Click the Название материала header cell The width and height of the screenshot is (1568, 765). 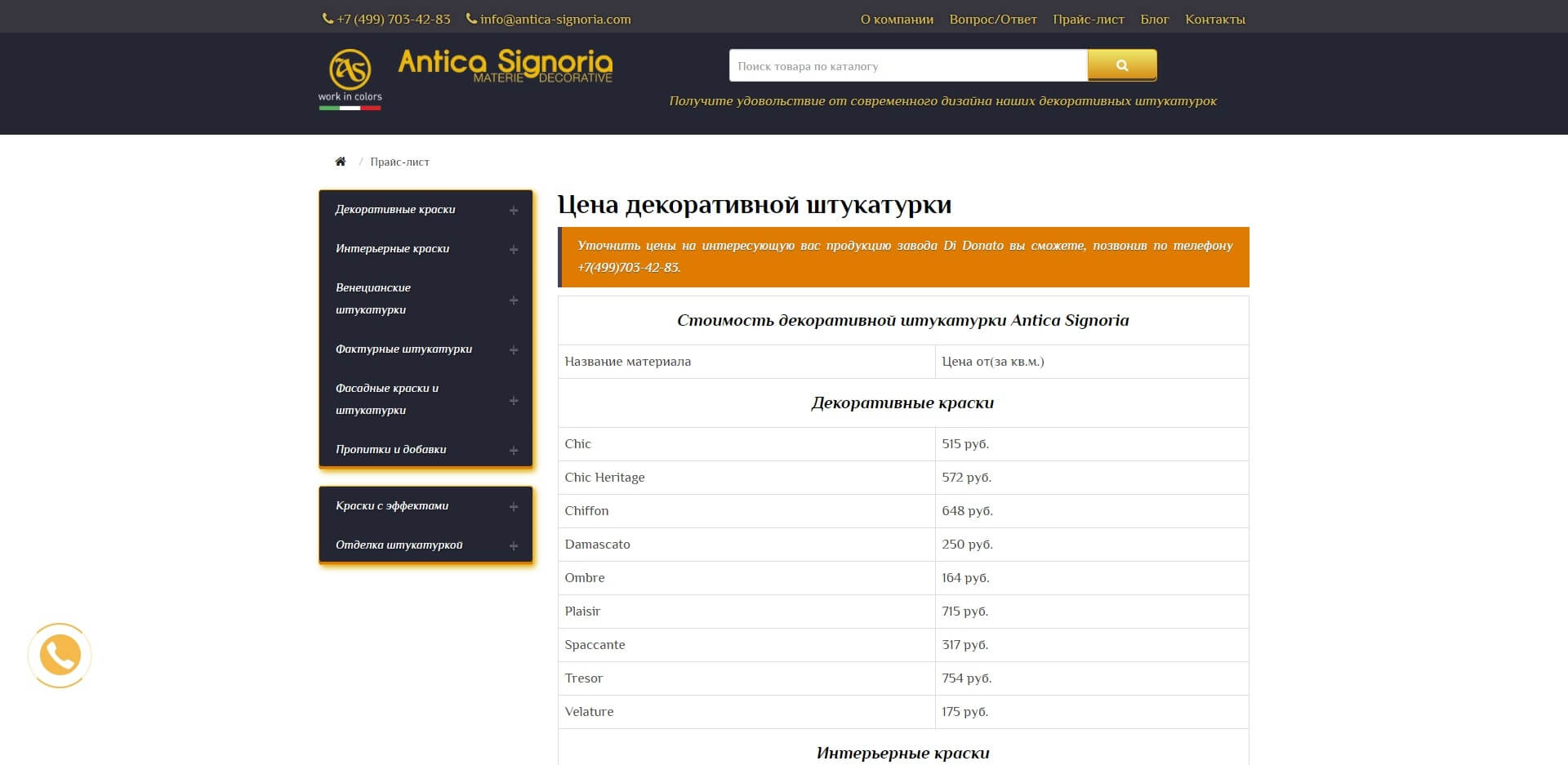click(746, 362)
